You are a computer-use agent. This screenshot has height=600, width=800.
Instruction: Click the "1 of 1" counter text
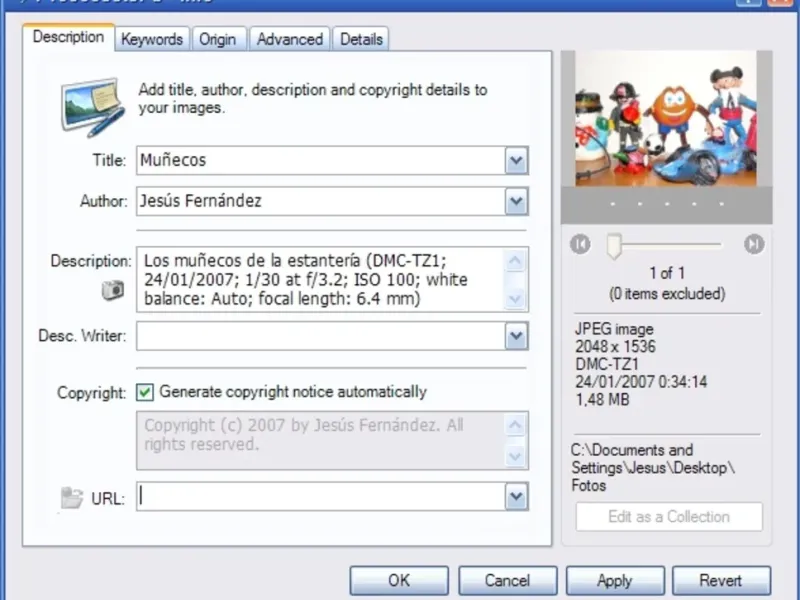[x=667, y=273]
